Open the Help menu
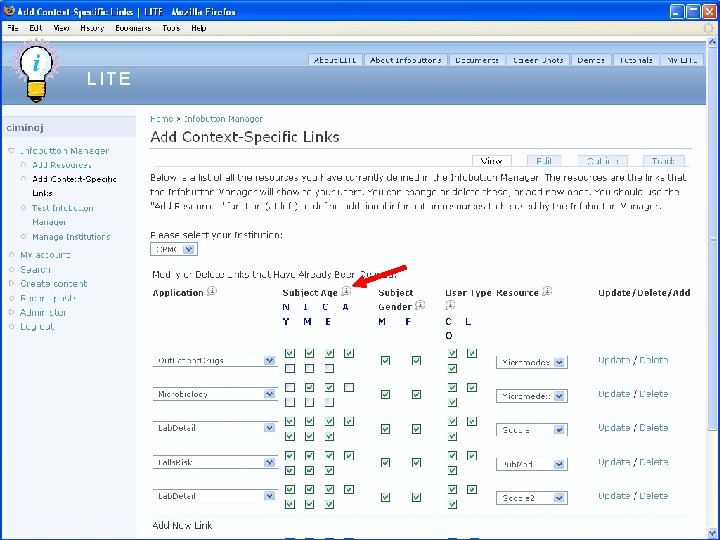This screenshot has height=540, width=720. [x=198, y=28]
